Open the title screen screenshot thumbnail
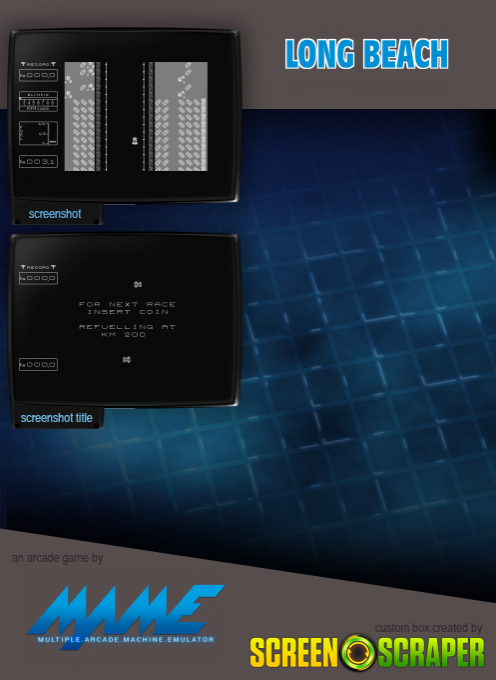This screenshot has width=496, height=680. click(x=124, y=320)
